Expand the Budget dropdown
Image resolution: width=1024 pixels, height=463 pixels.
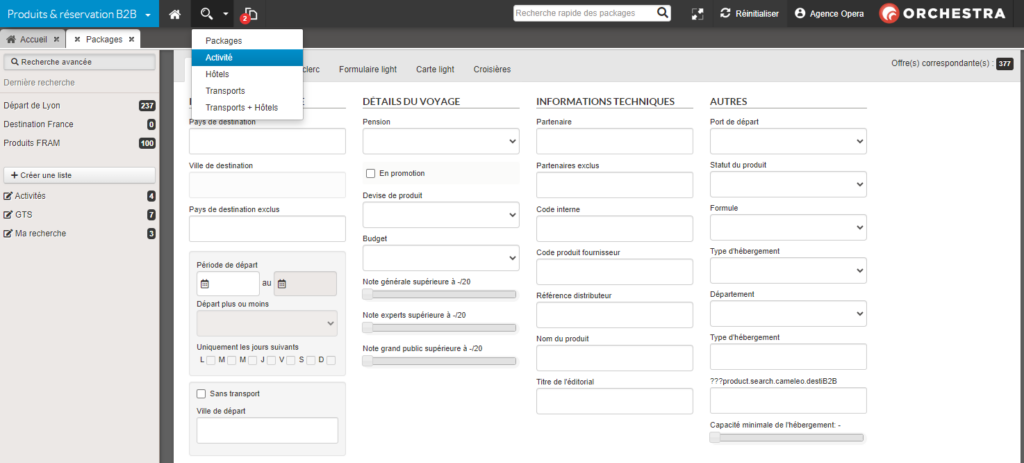click(441, 258)
